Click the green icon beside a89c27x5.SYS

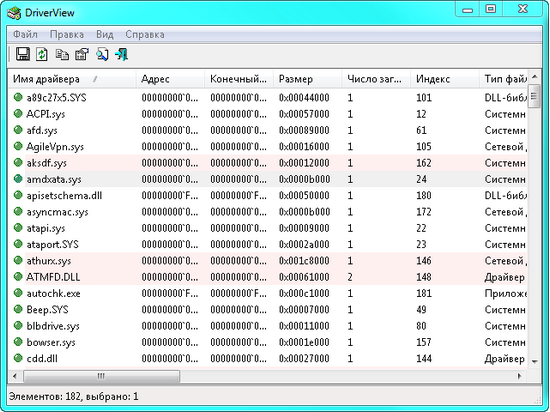(18, 97)
